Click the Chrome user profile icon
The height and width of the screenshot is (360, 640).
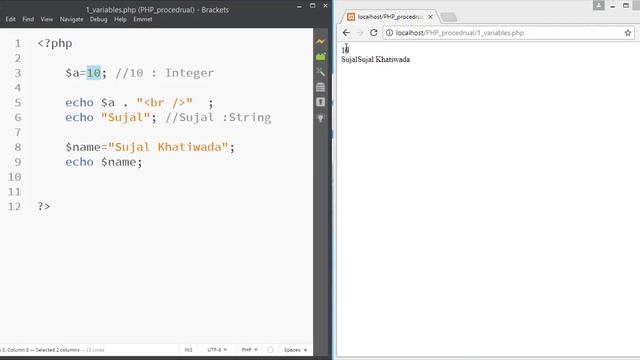pos(598,5)
